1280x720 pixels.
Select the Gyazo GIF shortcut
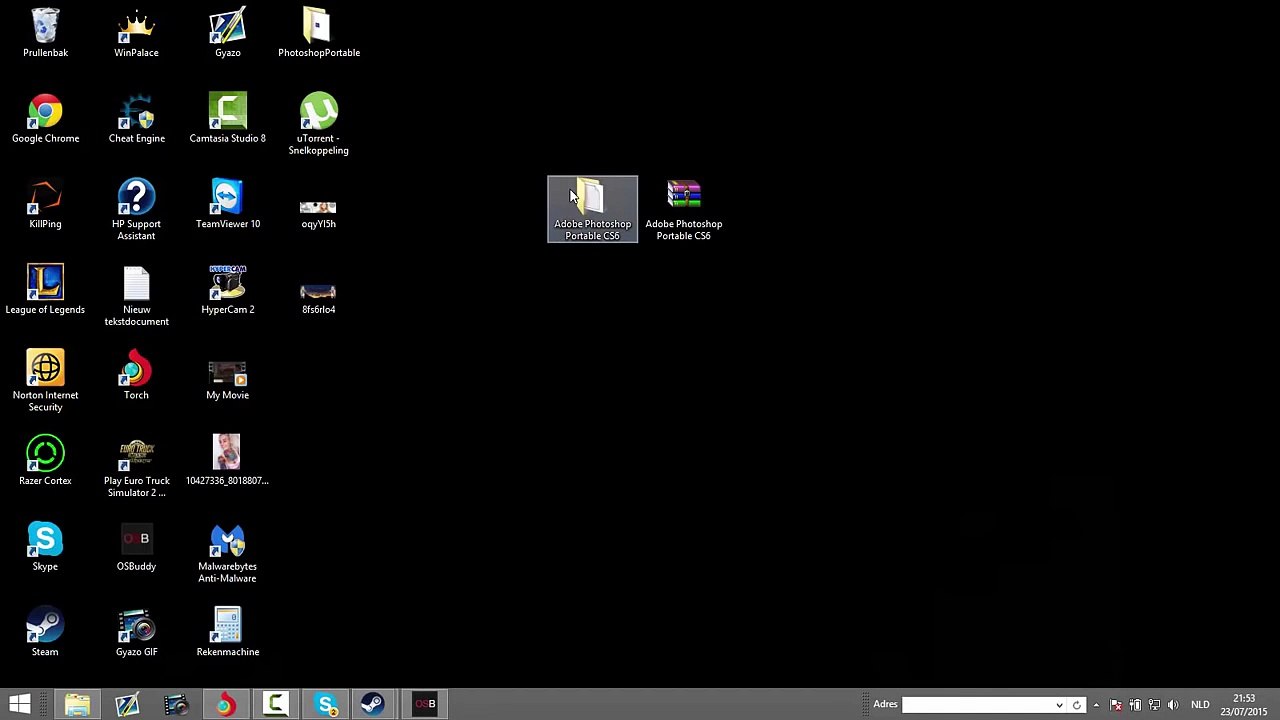[136, 632]
